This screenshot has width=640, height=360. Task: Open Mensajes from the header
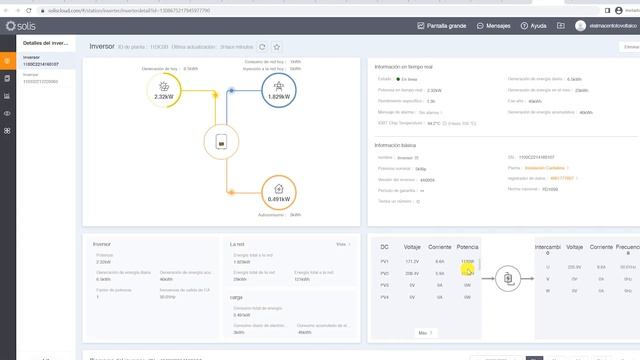coord(493,26)
